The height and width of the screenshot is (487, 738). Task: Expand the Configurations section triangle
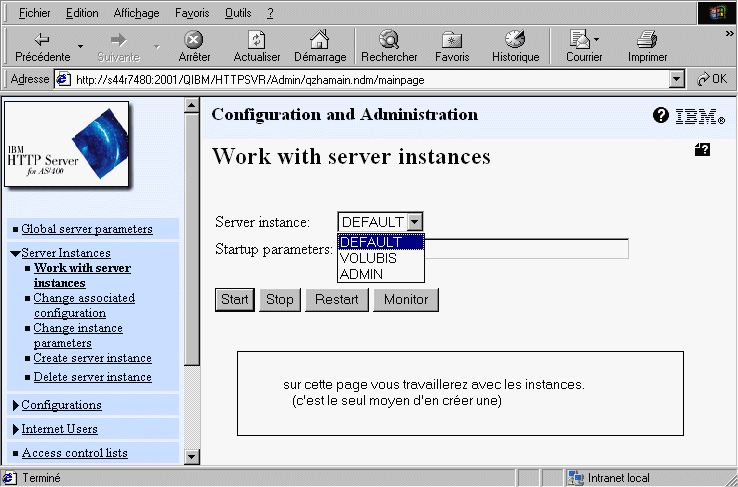[16, 405]
